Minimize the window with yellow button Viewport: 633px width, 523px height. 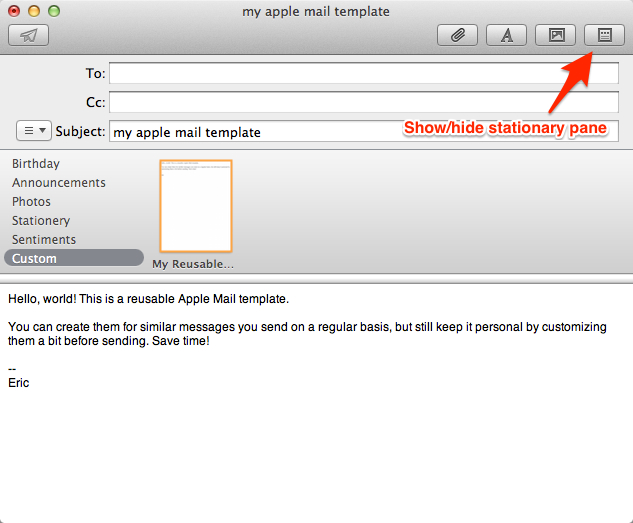[34, 11]
